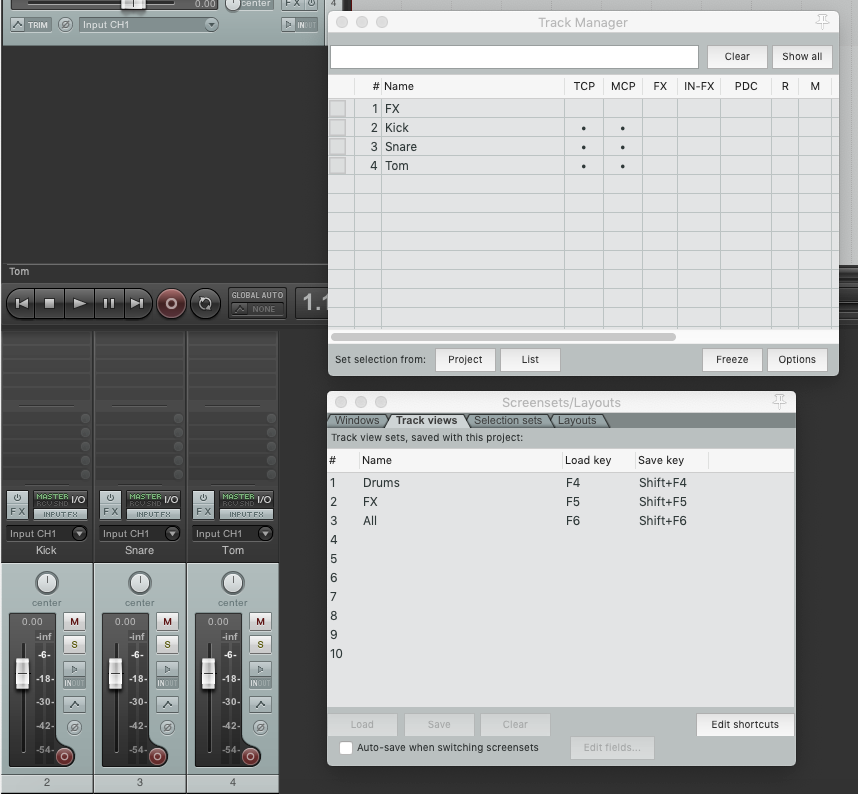The height and width of the screenshot is (794, 858).
Task: Solo the Snare mixer track
Action: tap(167, 644)
